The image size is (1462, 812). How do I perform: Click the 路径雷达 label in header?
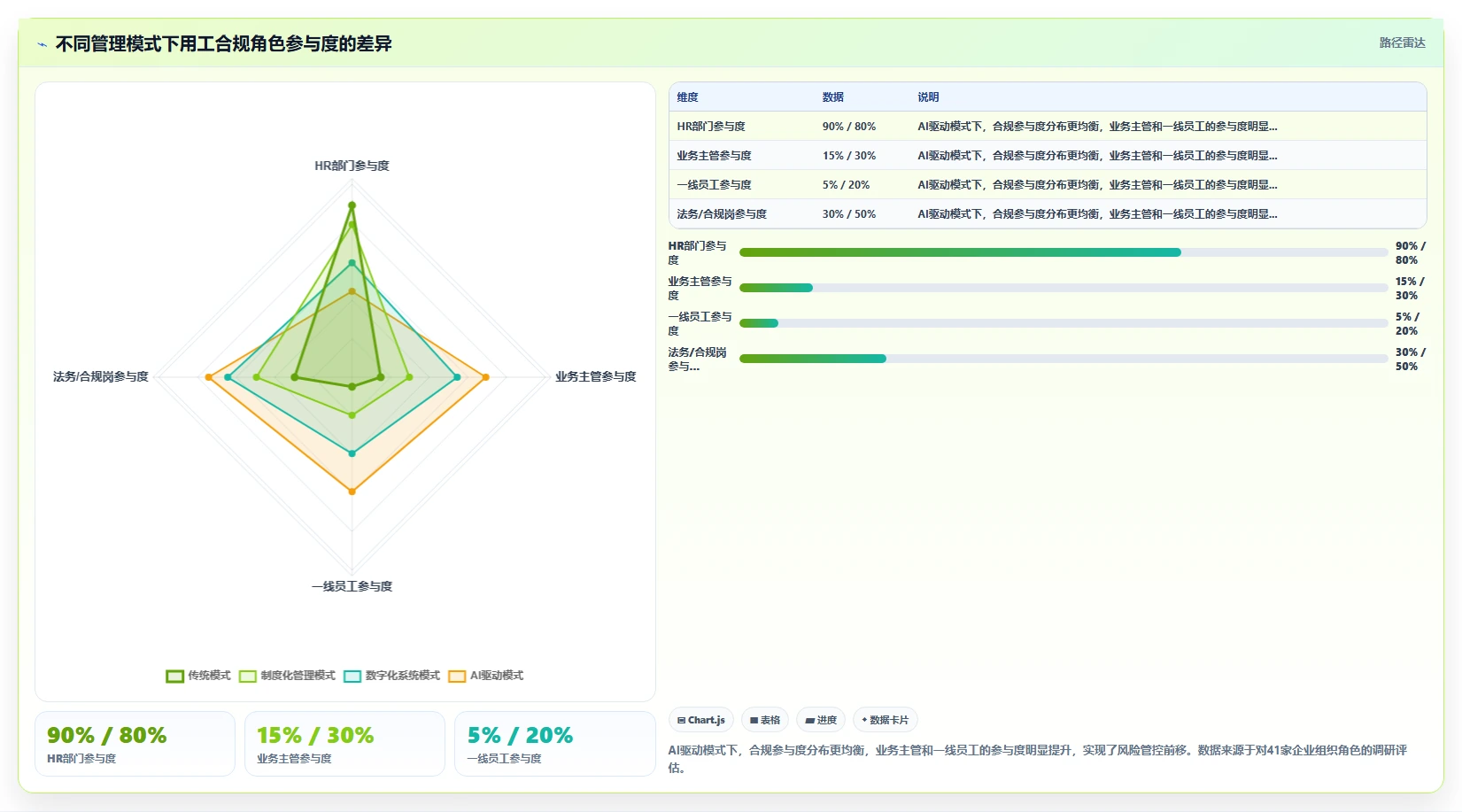(x=1402, y=43)
